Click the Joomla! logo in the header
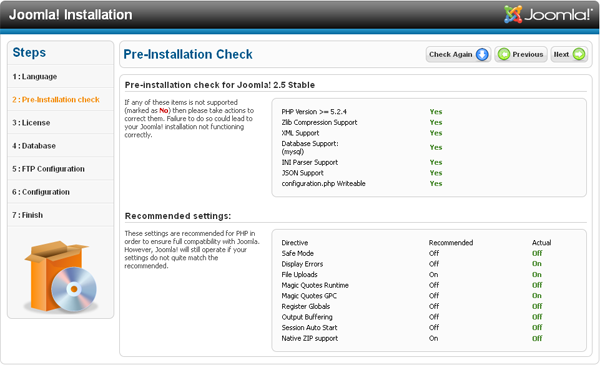This screenshot has width=600, height=365. (548, 15)
